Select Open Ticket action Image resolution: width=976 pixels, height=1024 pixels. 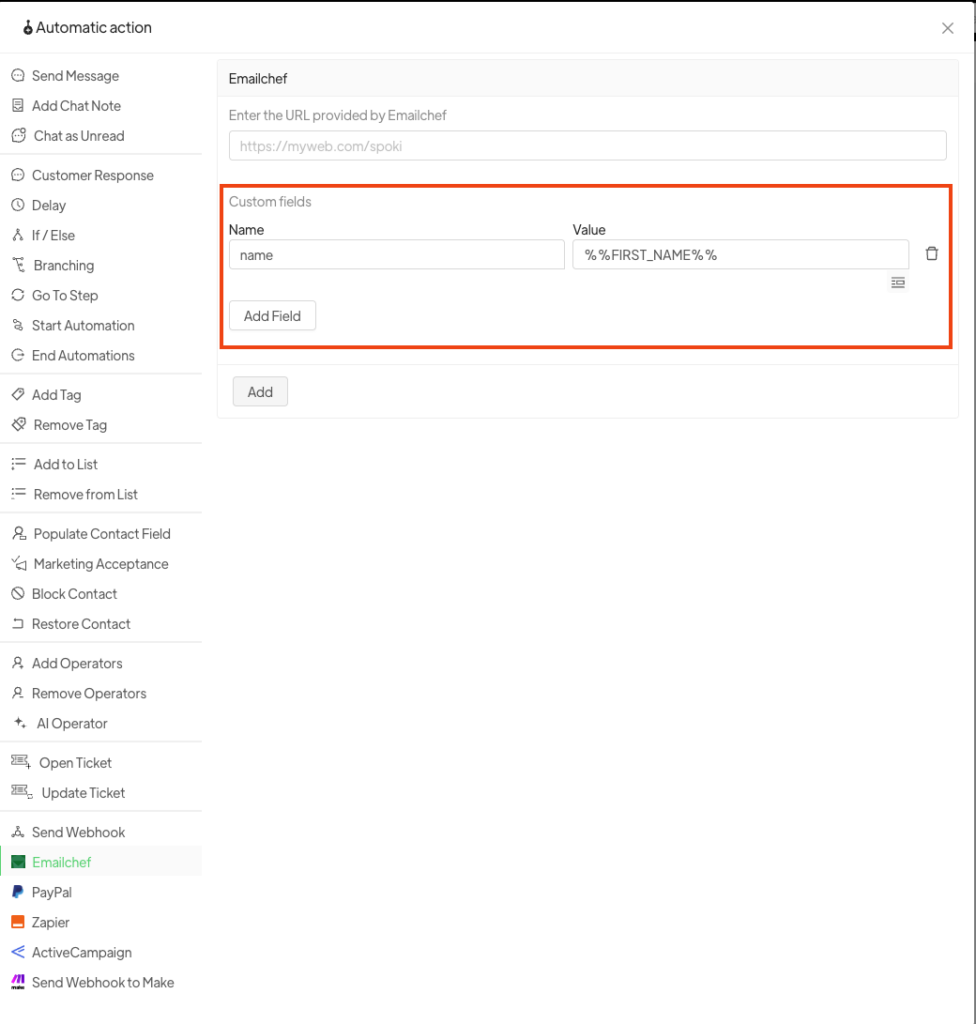coord(75,763)
